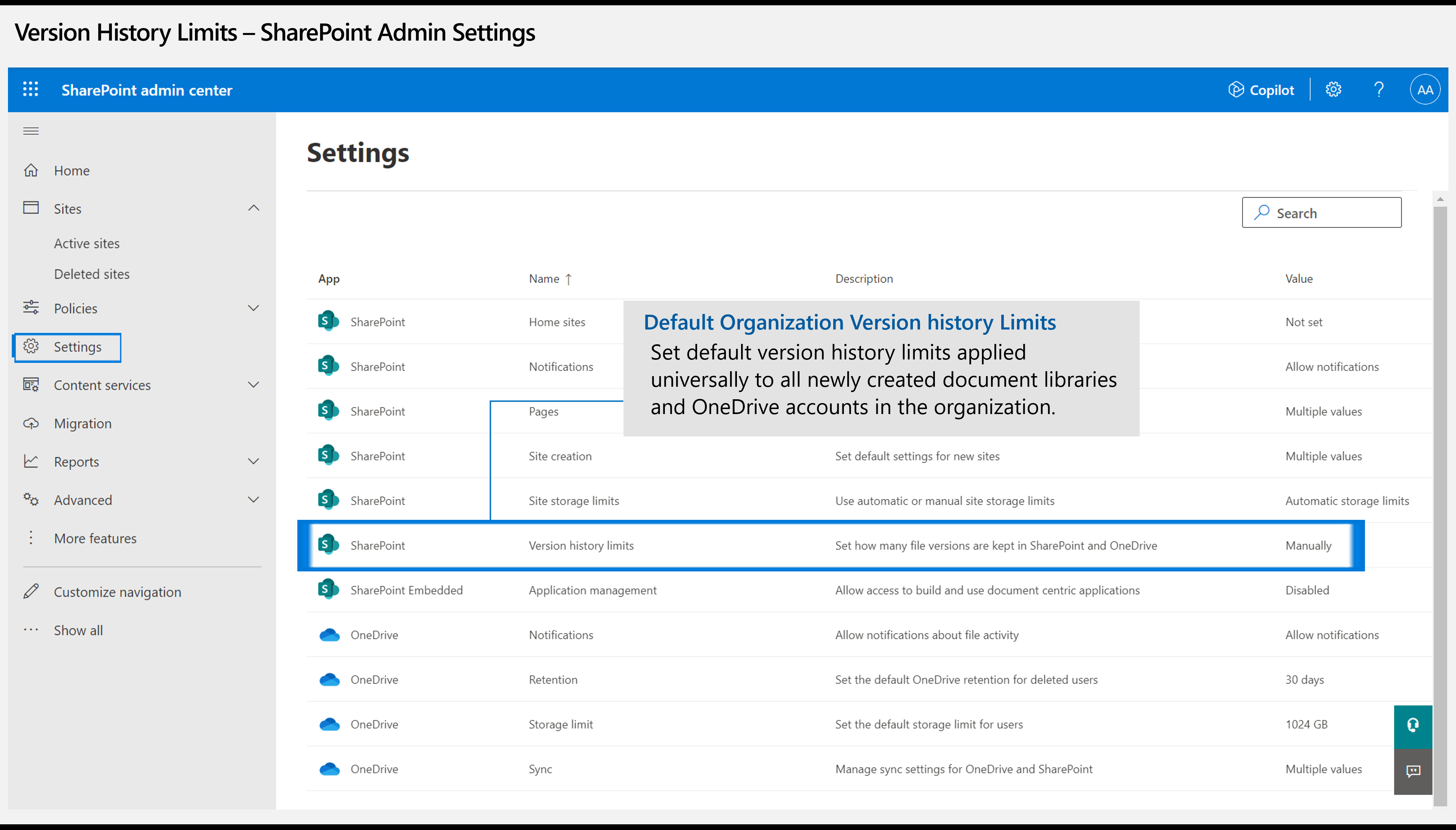Open the feedback chat button
This screenshot has height=830, width=1456.
(1413, 771)
